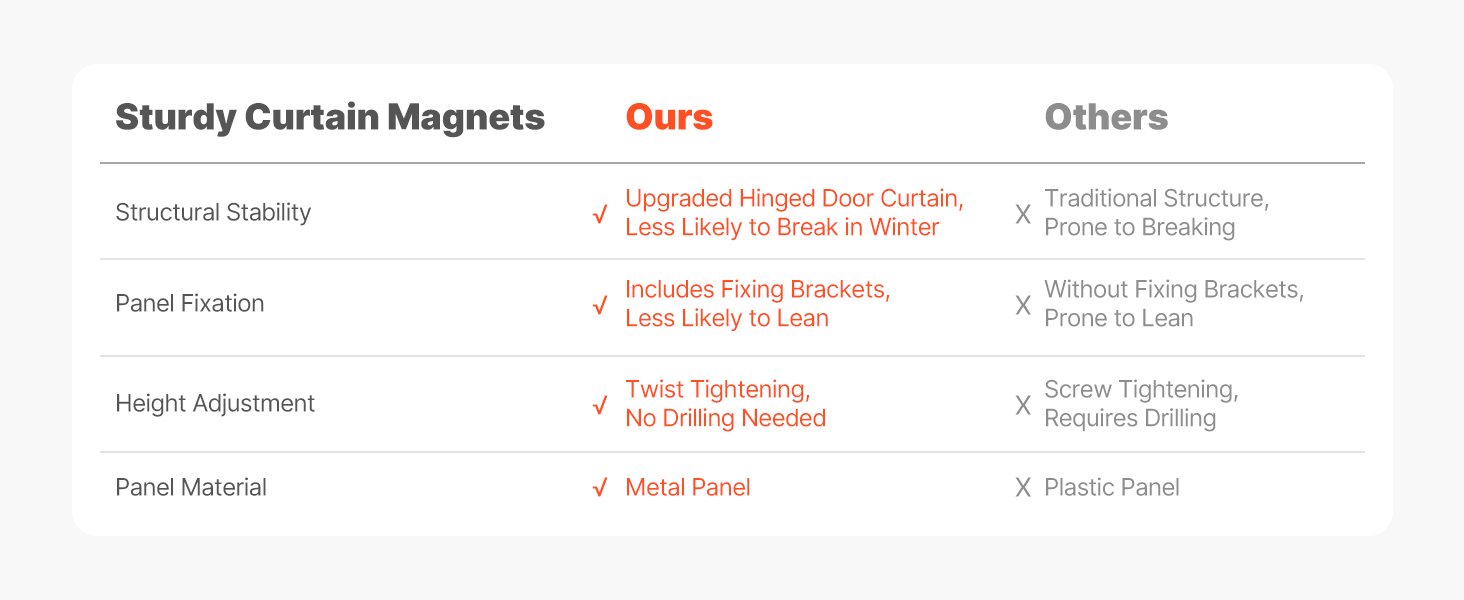This screenshot has height=600, width=1464.
Task: Click the X mark beside Screw Tightening
Action: point(1023,405)
